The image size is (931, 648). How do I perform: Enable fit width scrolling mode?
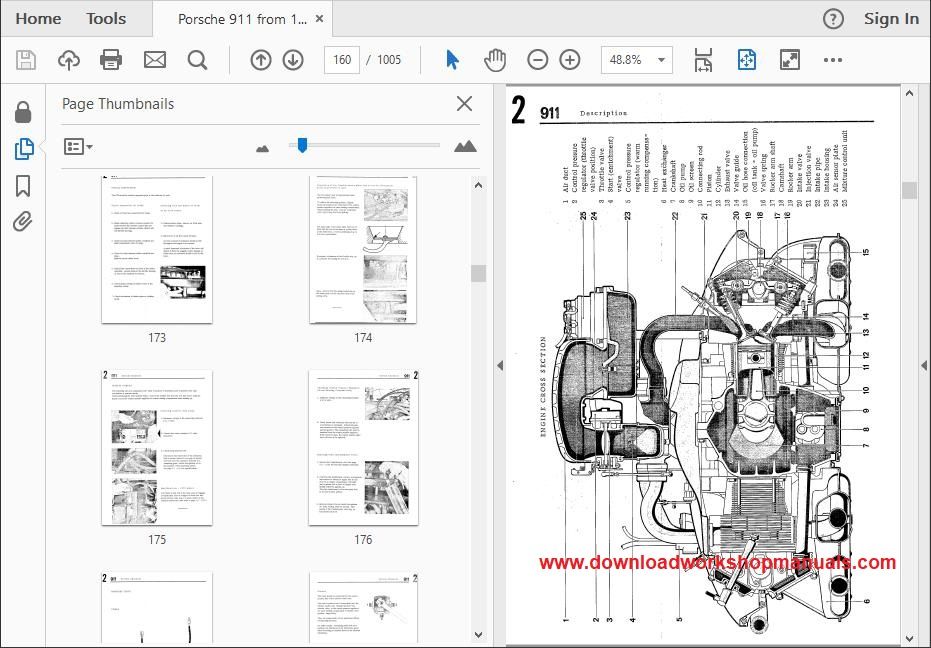[x=703, y=60]
